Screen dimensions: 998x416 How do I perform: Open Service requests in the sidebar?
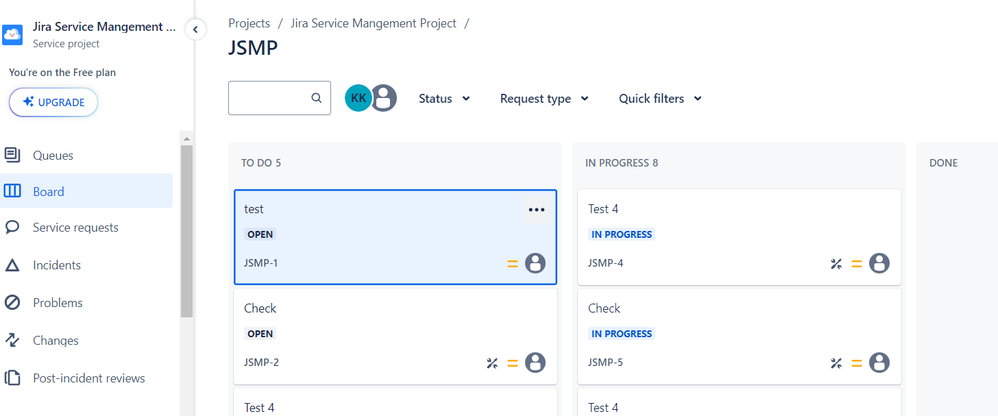click(x=86, y=228)
